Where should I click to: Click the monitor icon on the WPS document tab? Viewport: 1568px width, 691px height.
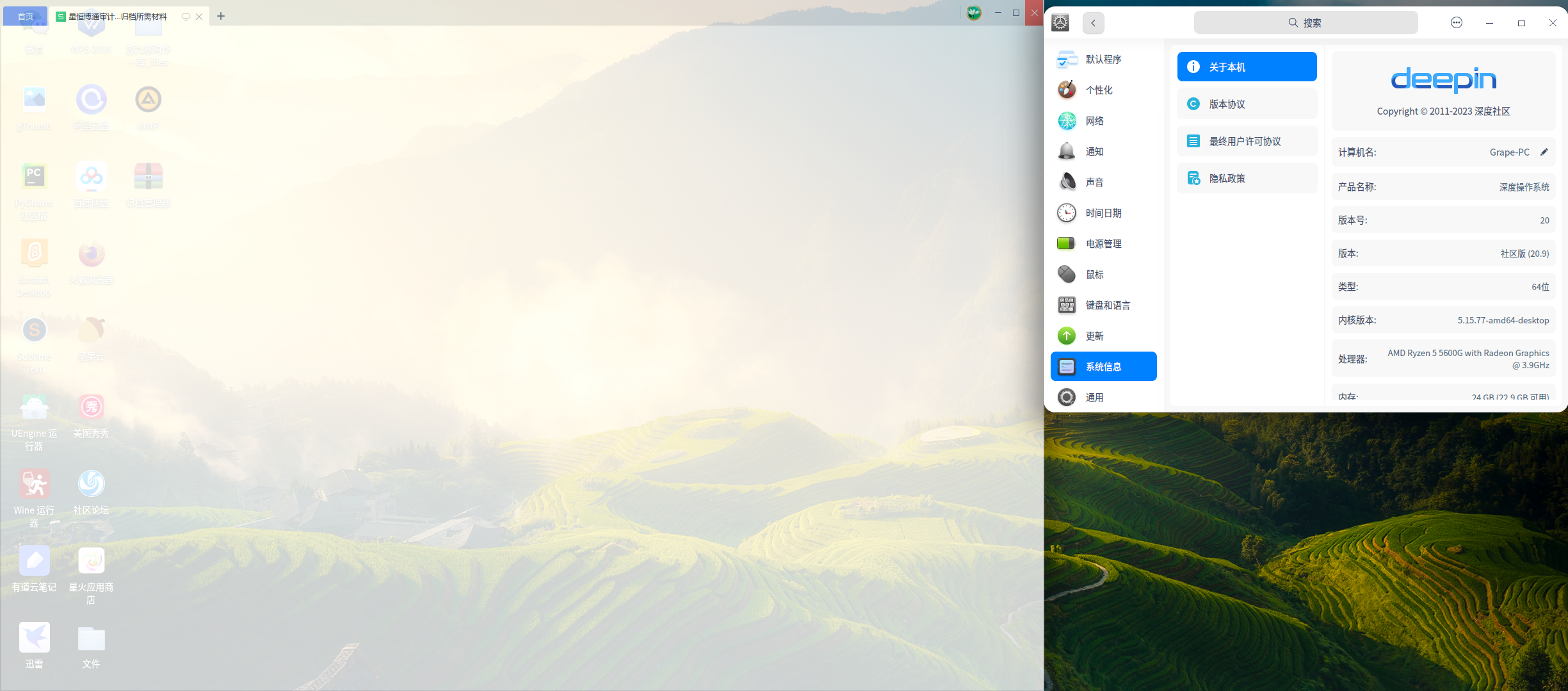(x=186, y=17)
